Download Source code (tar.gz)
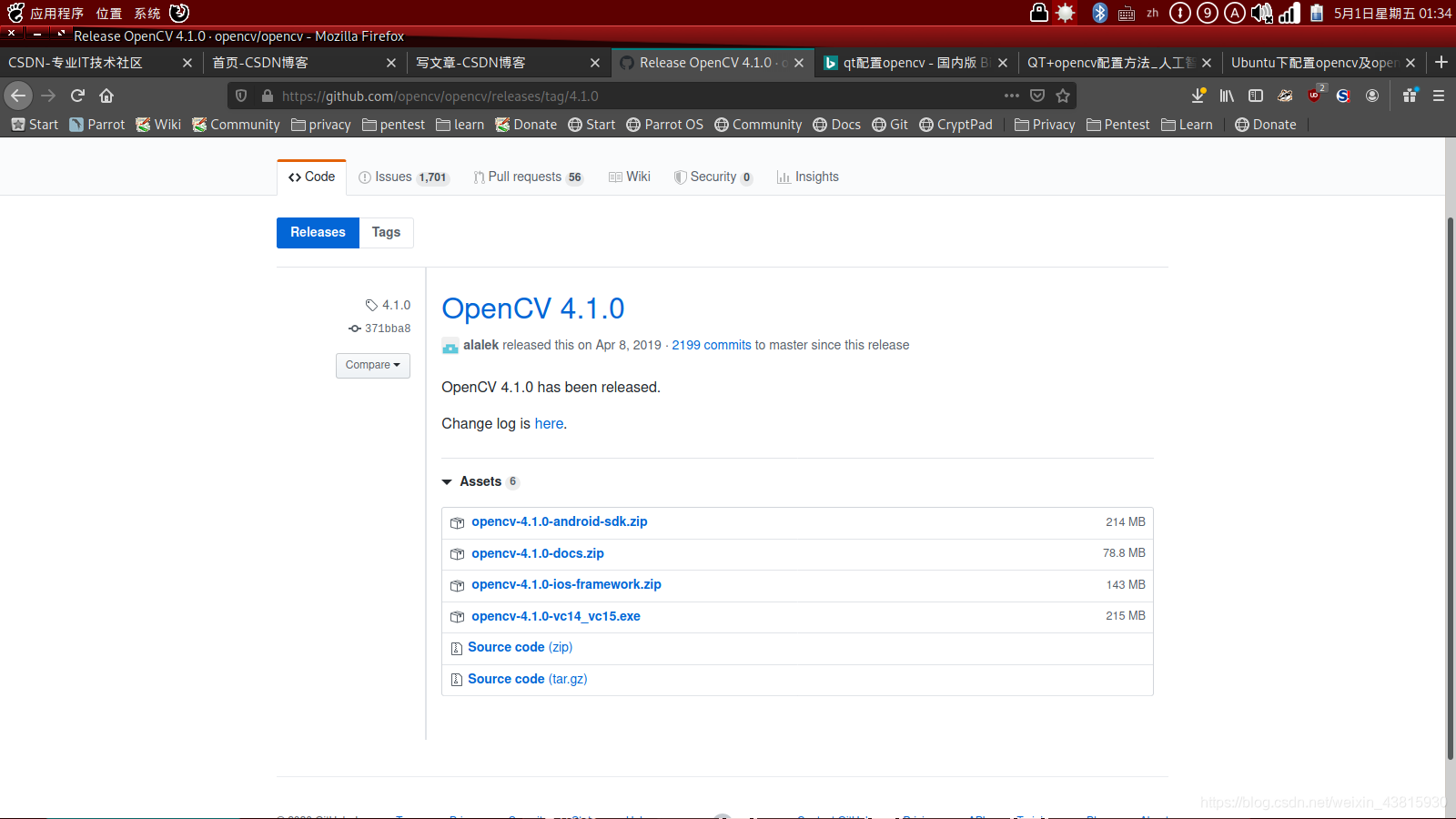Image resolution: width=1456 pixels, height=819 pixels. click(x=527, y=679)
